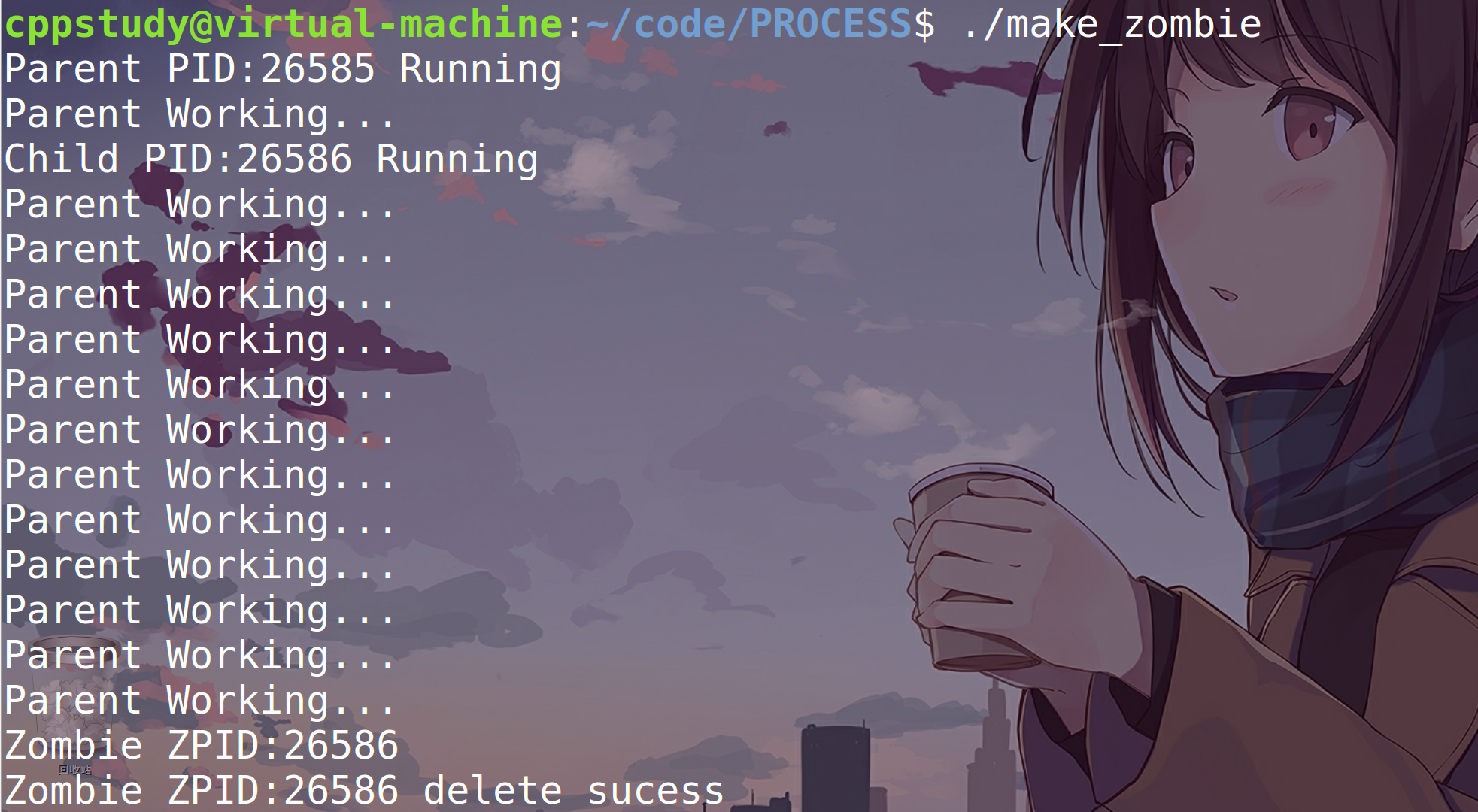
Task: Click the Zombie ZPID:26586 delete sucess line
Action: pos(364,791)
